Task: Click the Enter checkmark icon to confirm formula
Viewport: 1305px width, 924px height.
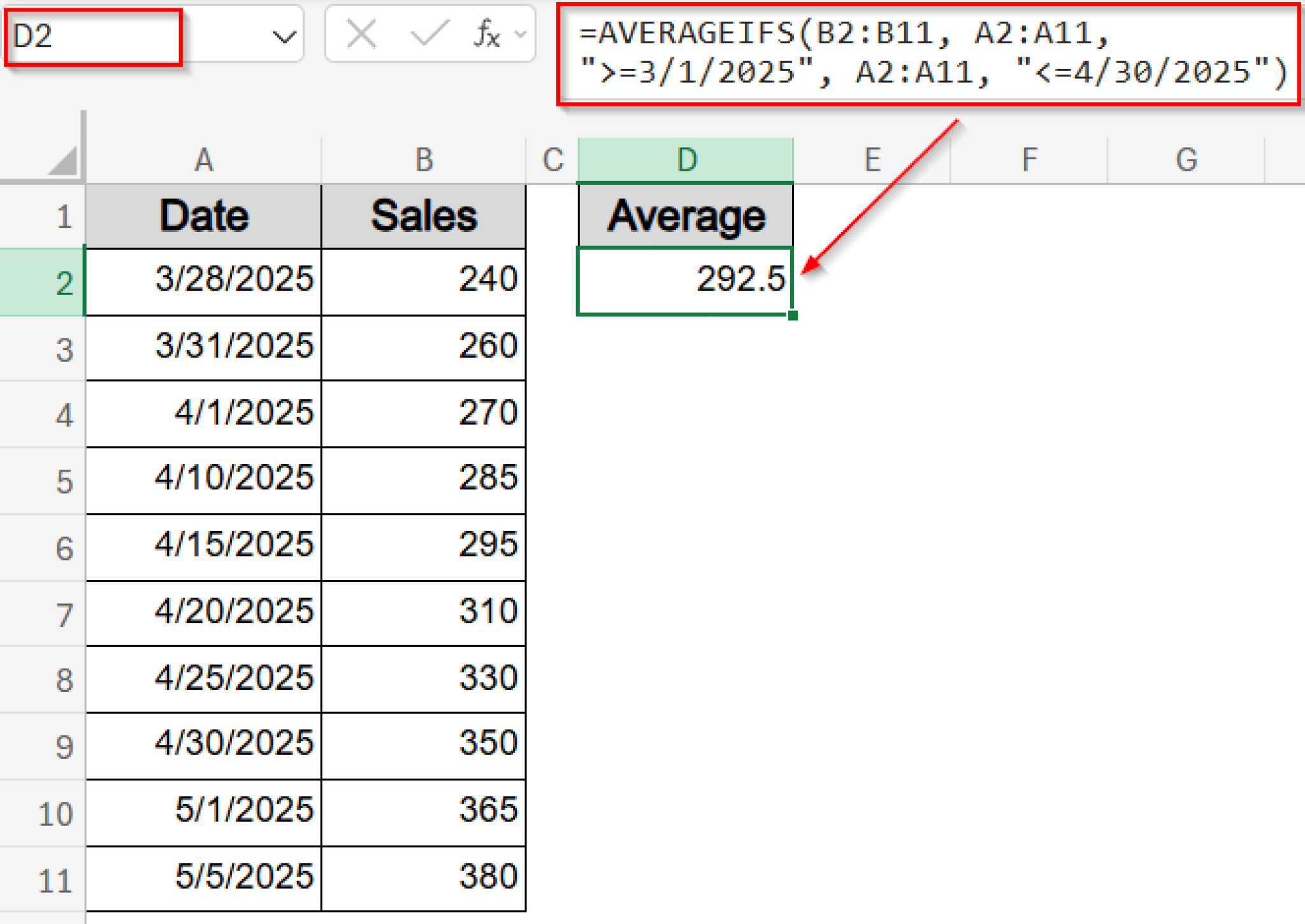Action: (x=430, y=35)
